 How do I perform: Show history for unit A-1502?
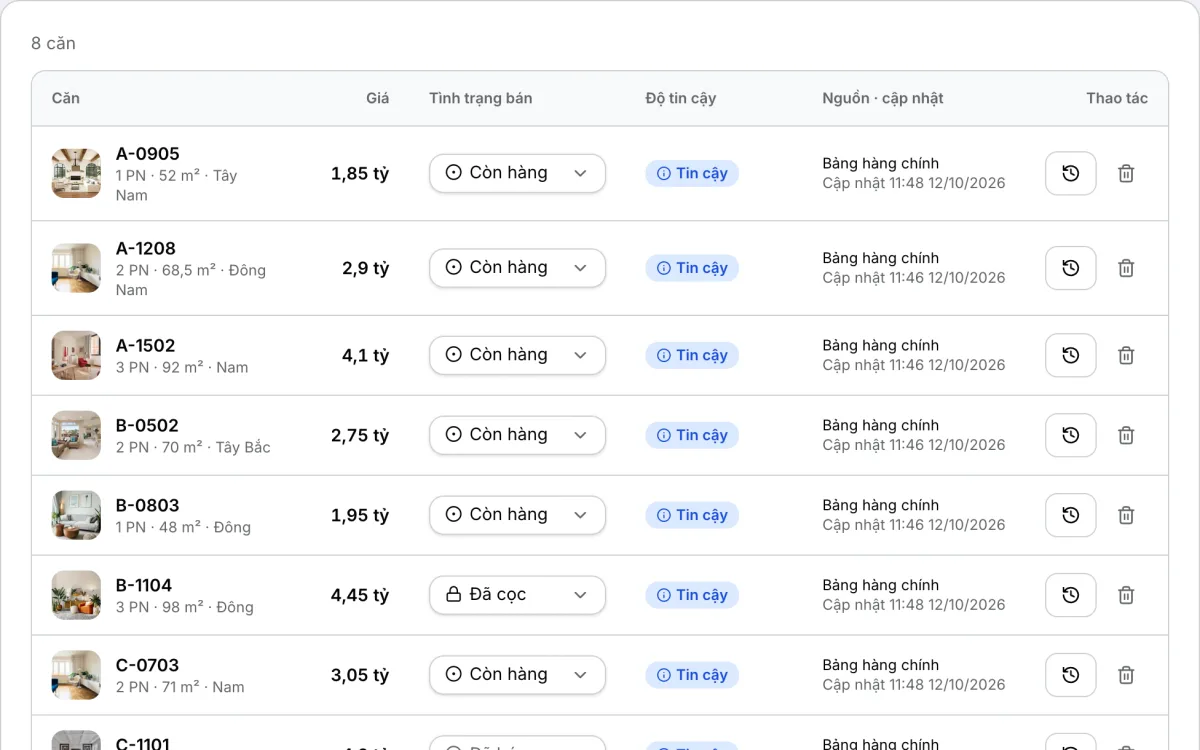pos(1071,355)
